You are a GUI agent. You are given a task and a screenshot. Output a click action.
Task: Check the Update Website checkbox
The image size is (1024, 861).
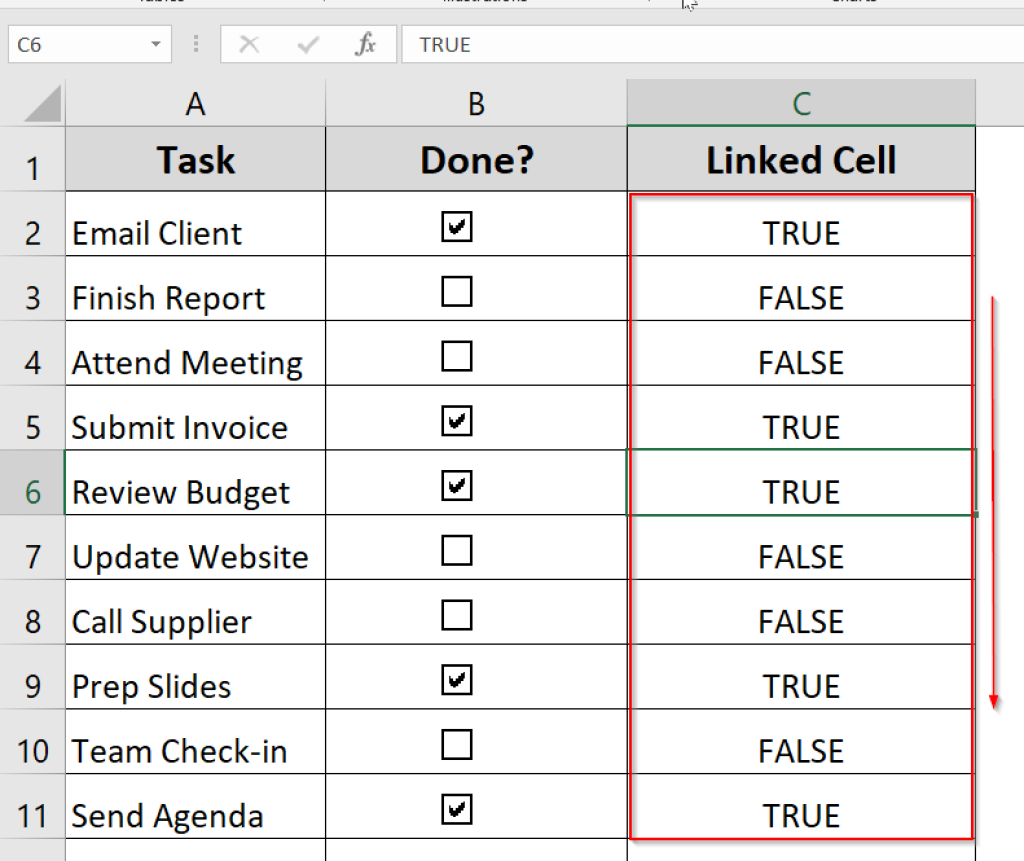tap(456, 550)
